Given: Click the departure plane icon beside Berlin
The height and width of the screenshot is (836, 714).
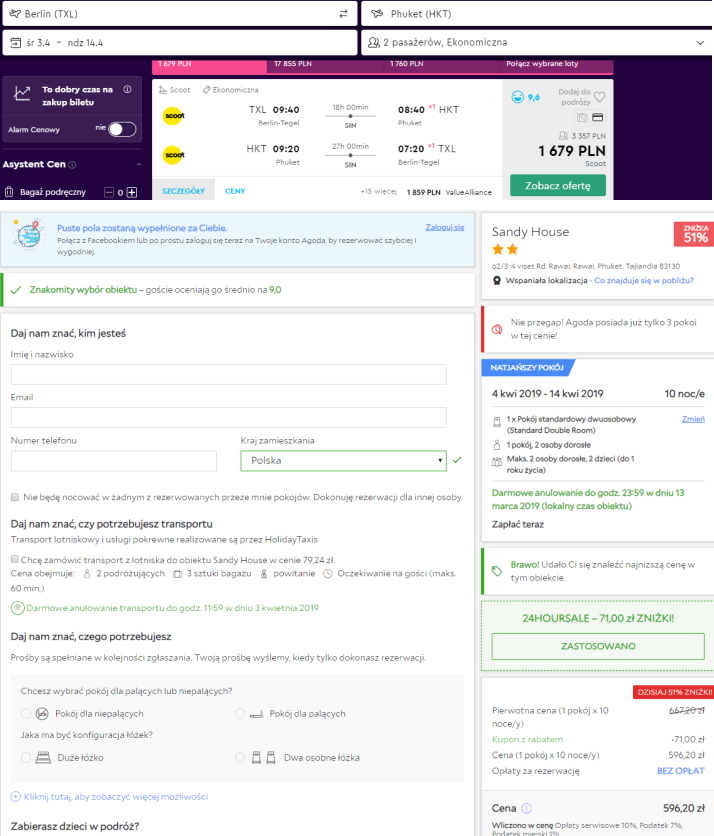Looking at the screenshot, I should 15,14.
